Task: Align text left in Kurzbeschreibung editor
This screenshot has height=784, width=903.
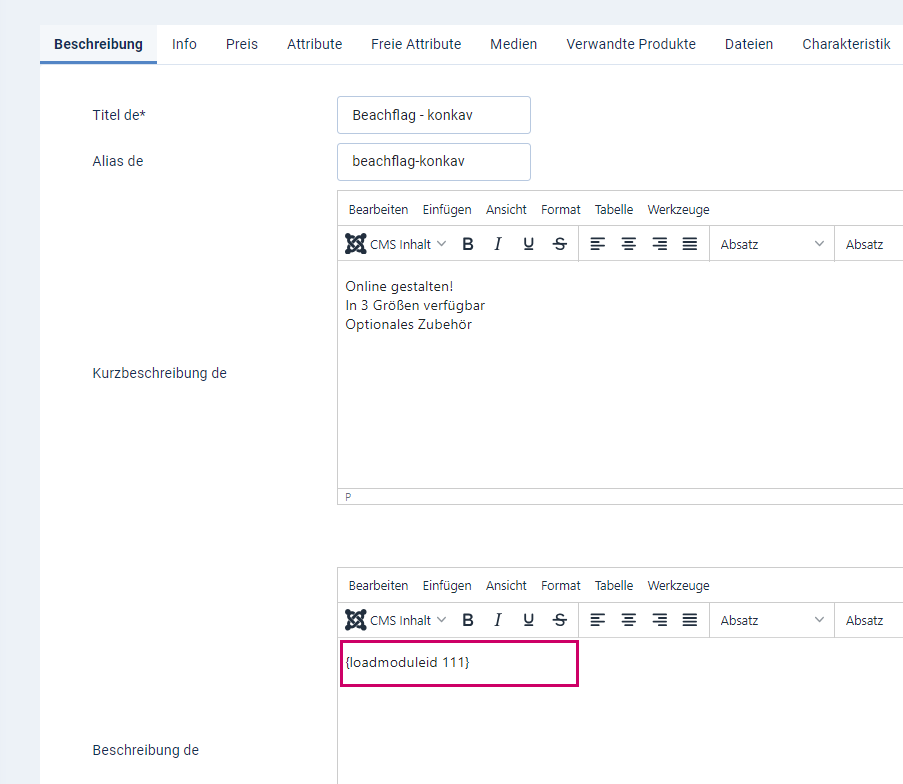Action: pos(598,244)
